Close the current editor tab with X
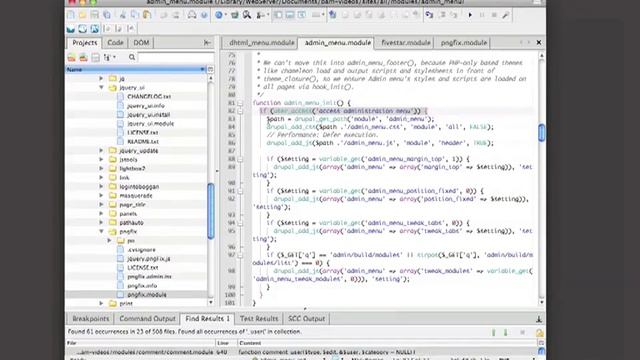The image size is (640, 360). click(539, 42)
